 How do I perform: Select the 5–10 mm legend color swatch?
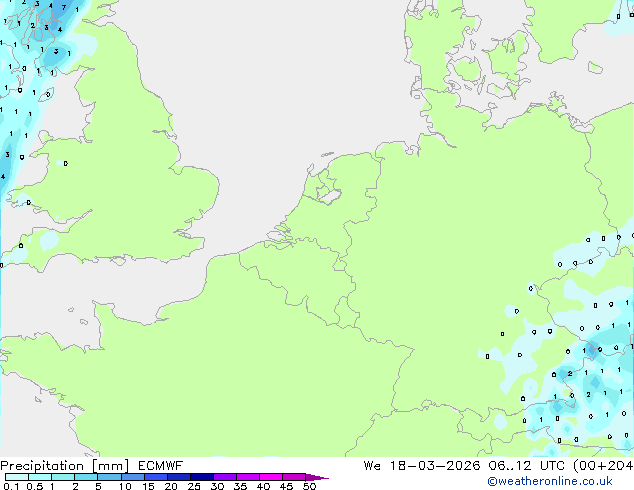[109, 477]
